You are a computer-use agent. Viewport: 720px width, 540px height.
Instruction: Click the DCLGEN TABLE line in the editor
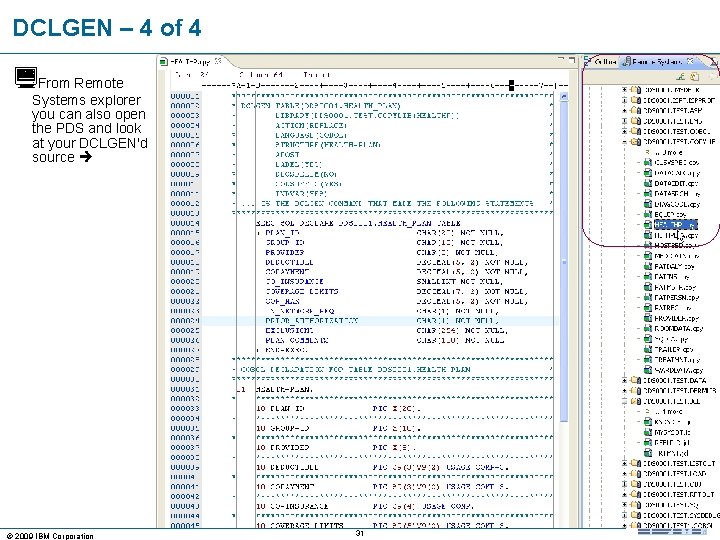tap(321, 106)
